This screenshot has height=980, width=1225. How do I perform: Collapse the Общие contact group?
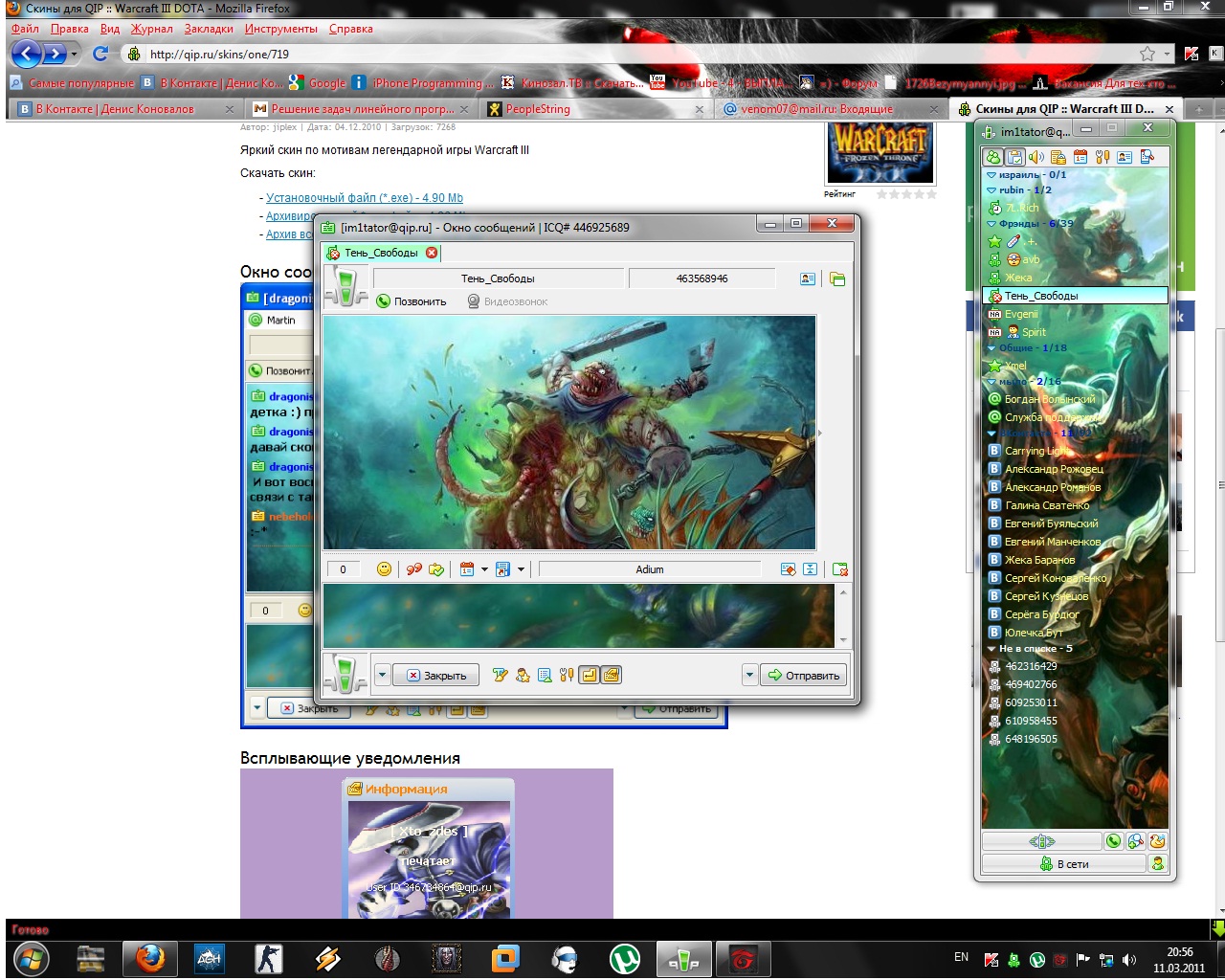(x=991, y=348)
